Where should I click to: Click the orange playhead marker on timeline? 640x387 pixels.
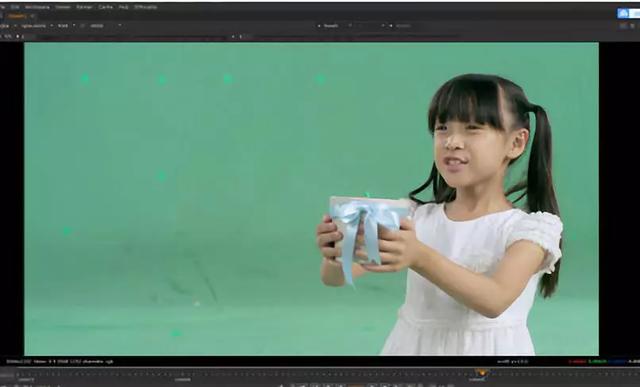click(x=481, y=372)
